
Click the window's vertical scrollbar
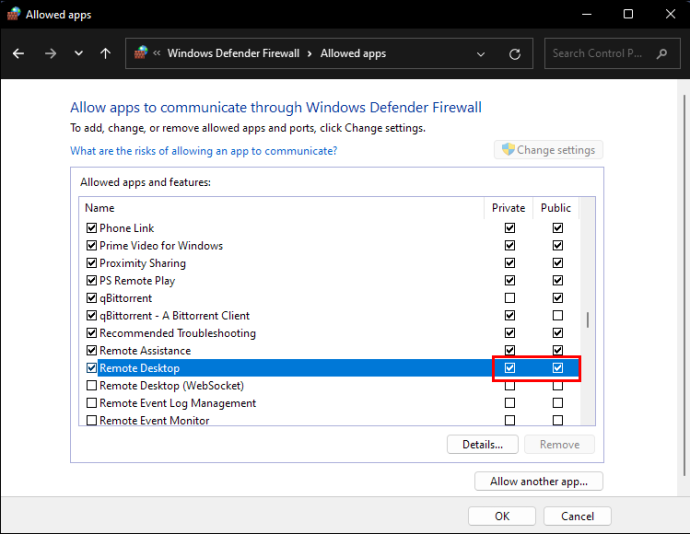(684, 285)
